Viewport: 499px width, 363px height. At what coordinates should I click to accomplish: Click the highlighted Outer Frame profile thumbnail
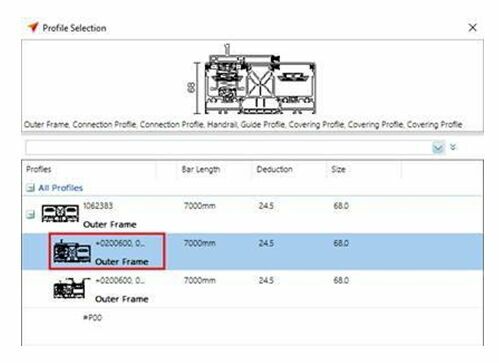[72, 252]
